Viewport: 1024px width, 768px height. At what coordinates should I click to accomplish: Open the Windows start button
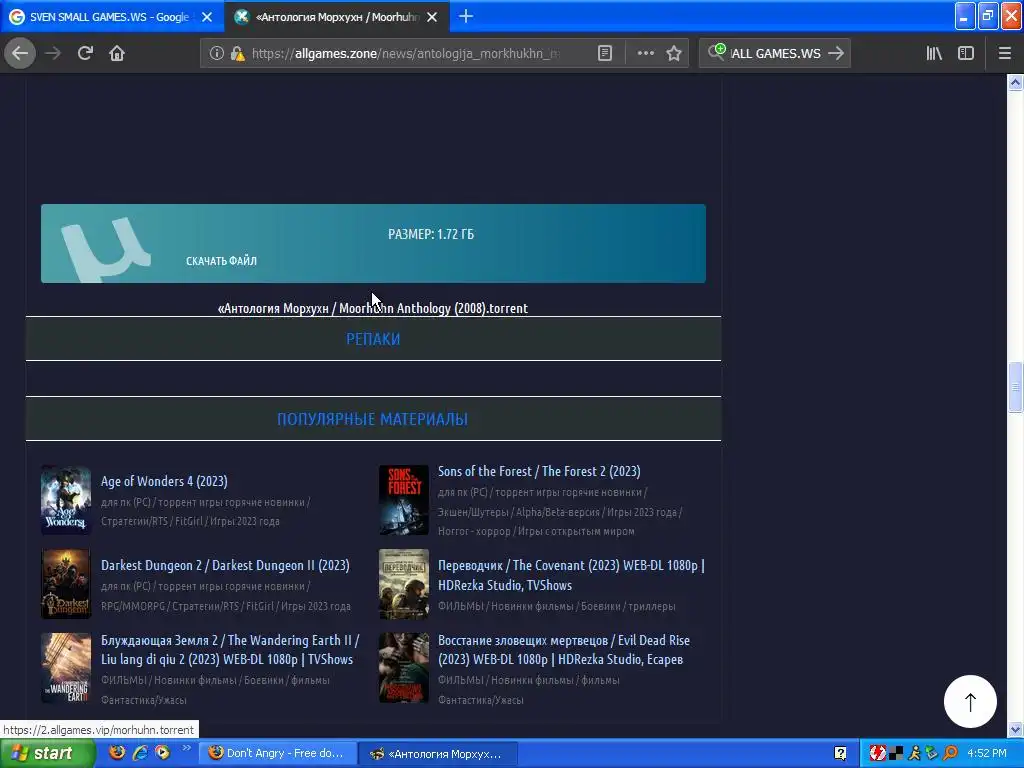[47, 754]
